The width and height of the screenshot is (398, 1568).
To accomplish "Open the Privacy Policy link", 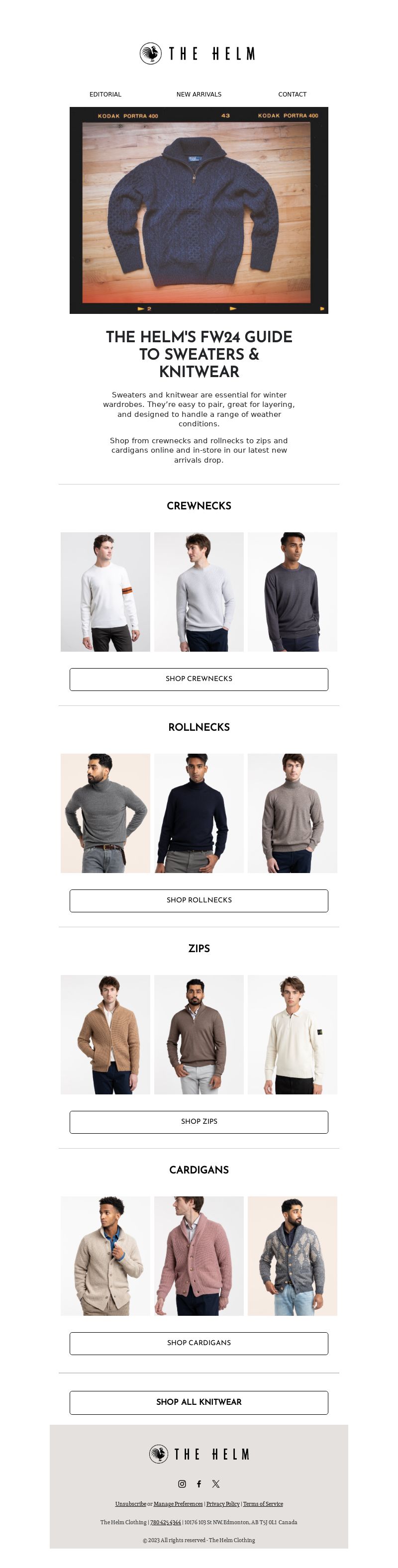I will [x=223, y=1503].
